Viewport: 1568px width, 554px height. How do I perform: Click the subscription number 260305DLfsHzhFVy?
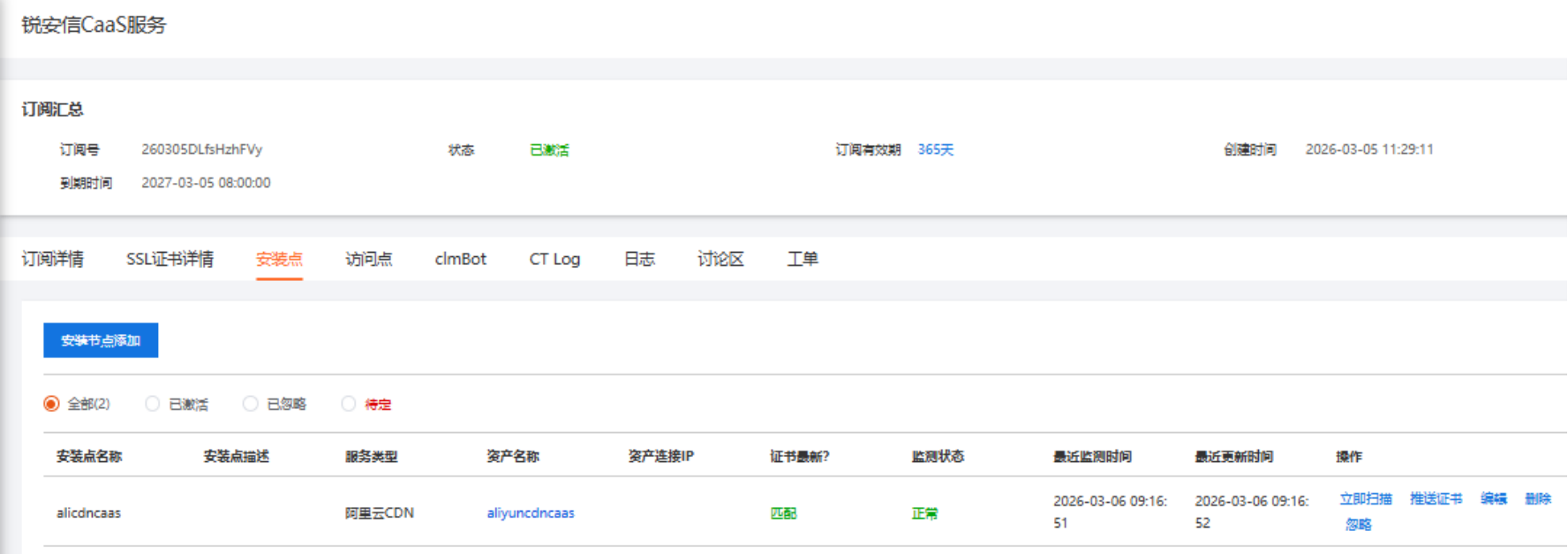pyautogui.click(x=202, y=149)
